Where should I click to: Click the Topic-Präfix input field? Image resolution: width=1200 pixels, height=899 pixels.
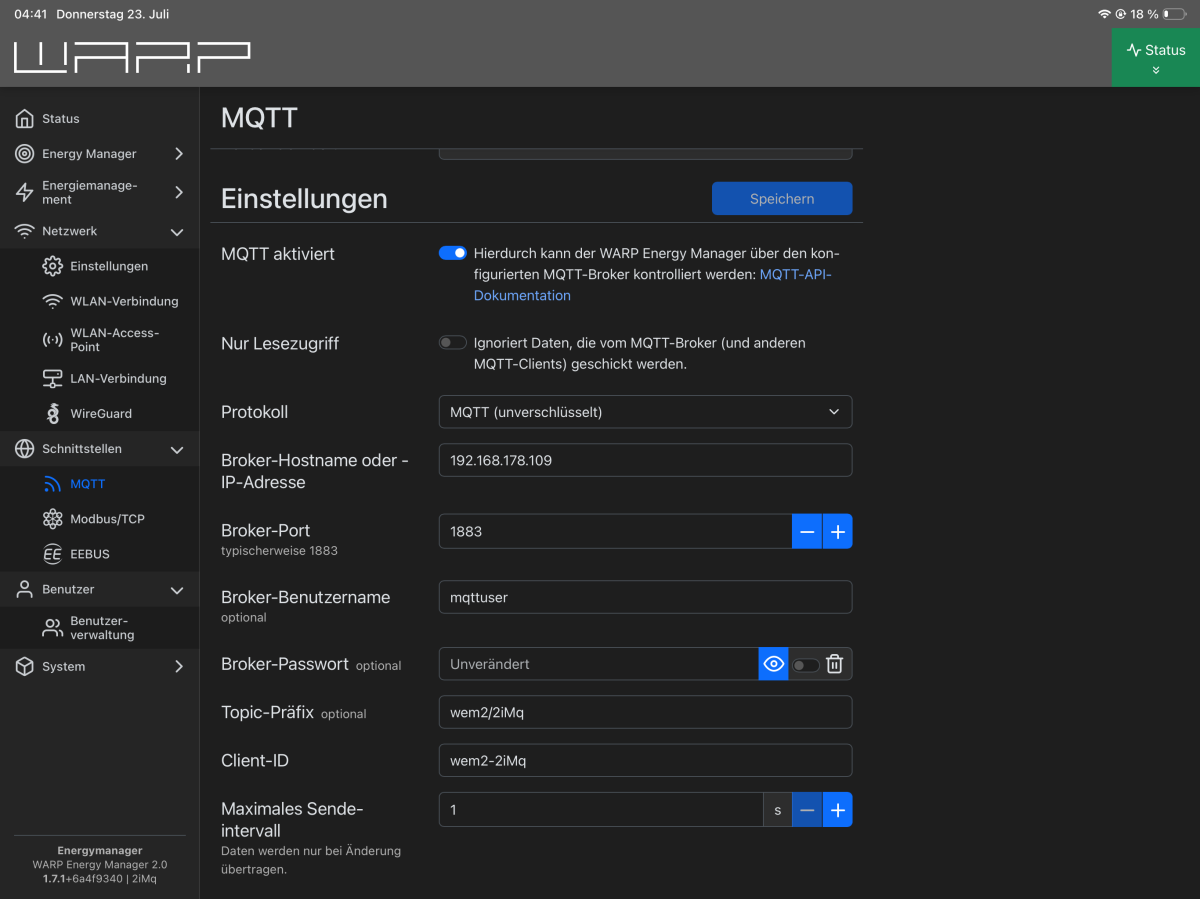coord(645,712)
